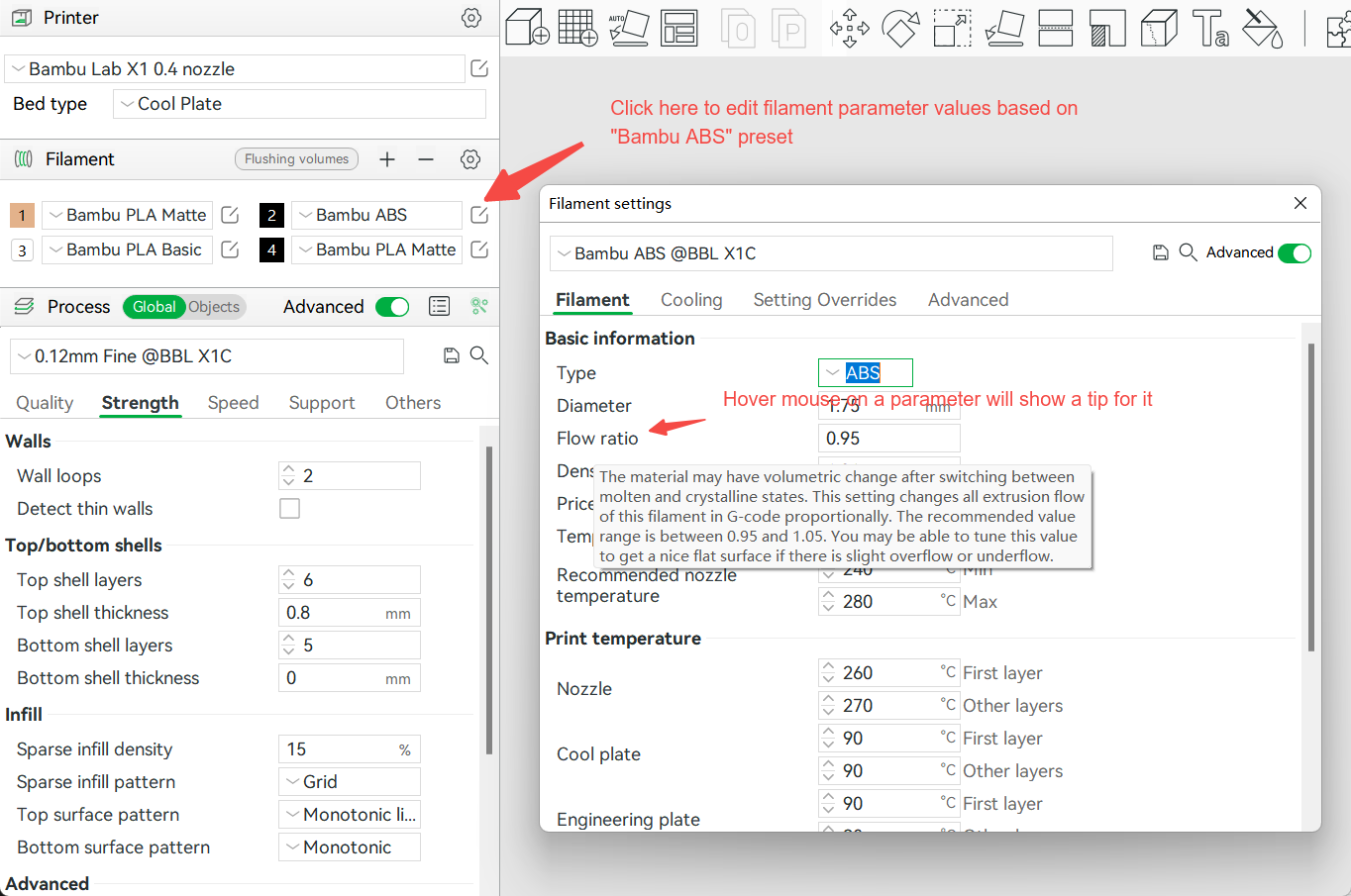Open the Bed type Cool Plate dropdown
The height and width of the screenshot is (896, 1351).
[x=299, y=104]
